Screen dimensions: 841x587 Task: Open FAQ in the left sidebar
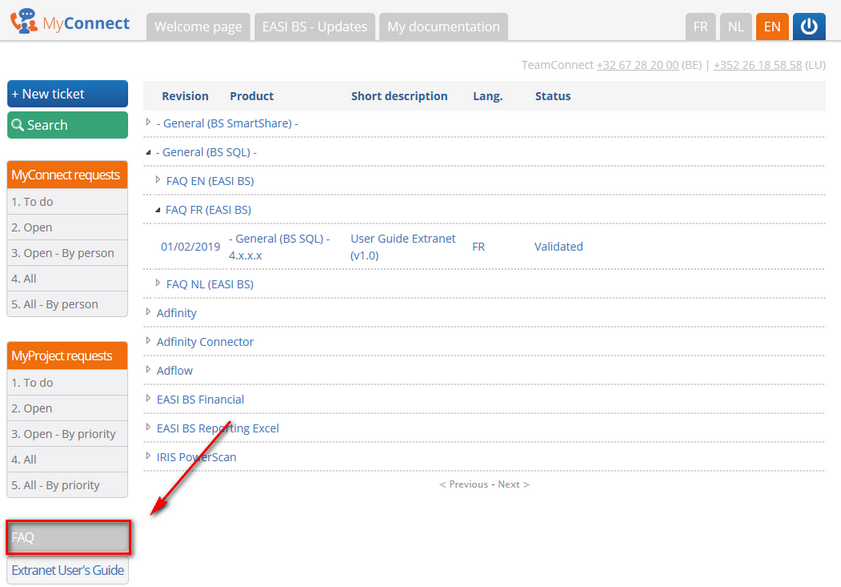coord(67,538)
